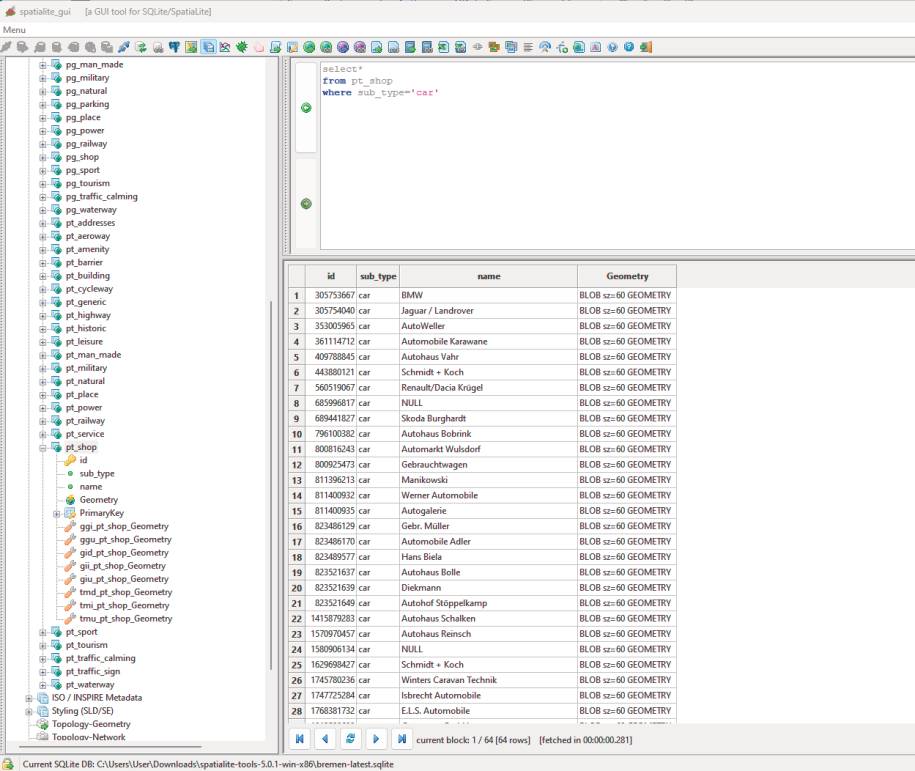Click the database icon in the status bar

coord(8,764)
